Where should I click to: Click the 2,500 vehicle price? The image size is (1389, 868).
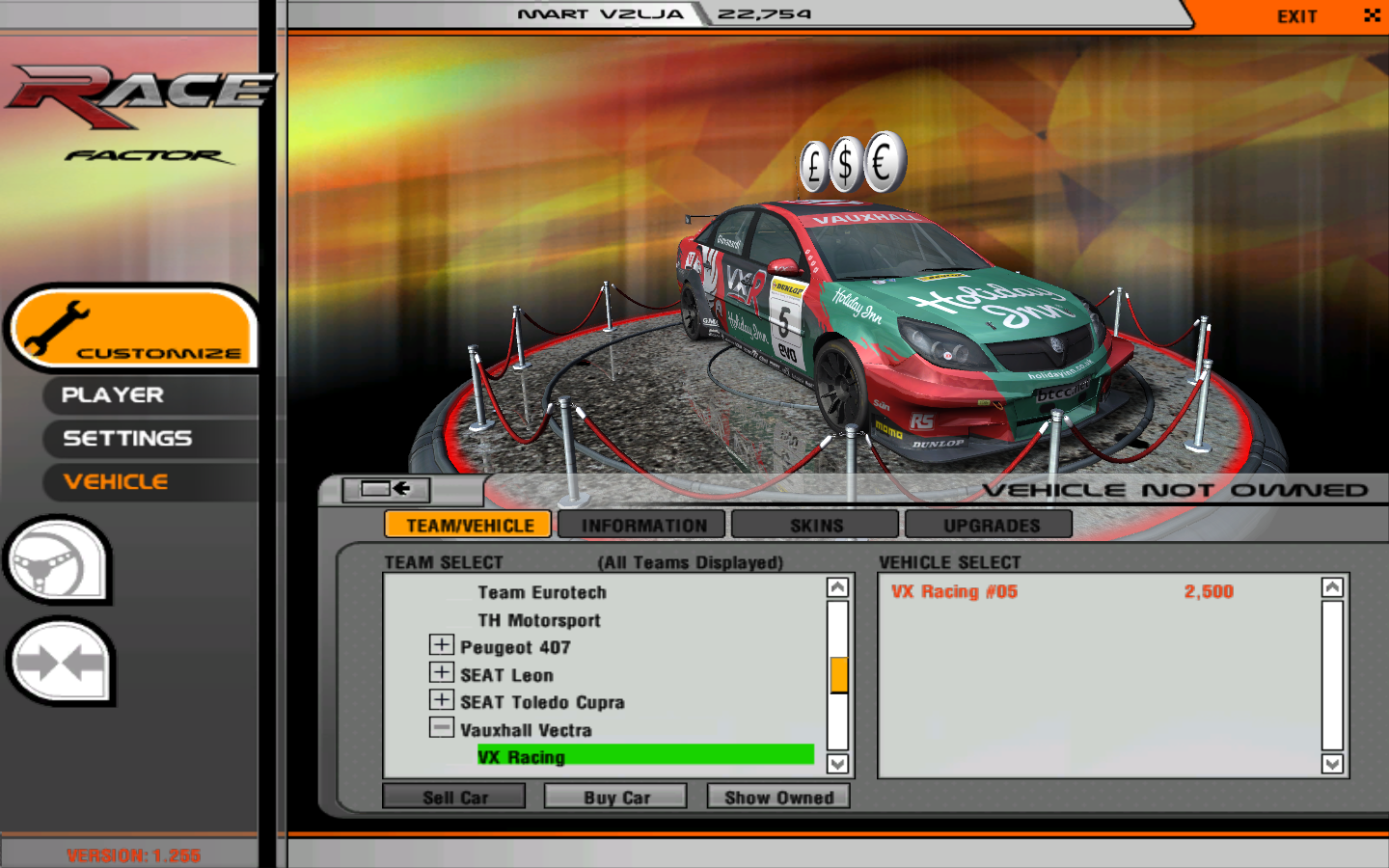coord(1209,591)
